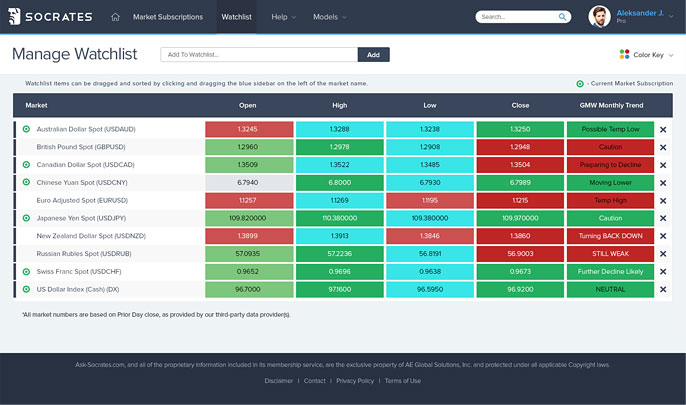Remove Australian Dollar Spot row
The height and width of the screenshot is (405, 686).
pyautogui.click(x=663, y=129)
